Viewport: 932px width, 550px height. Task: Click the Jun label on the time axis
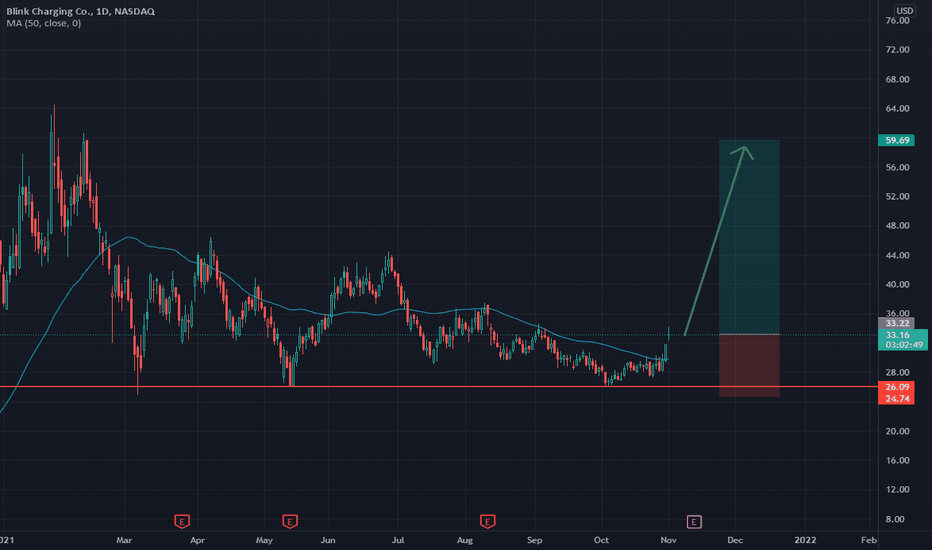point(328,540)
